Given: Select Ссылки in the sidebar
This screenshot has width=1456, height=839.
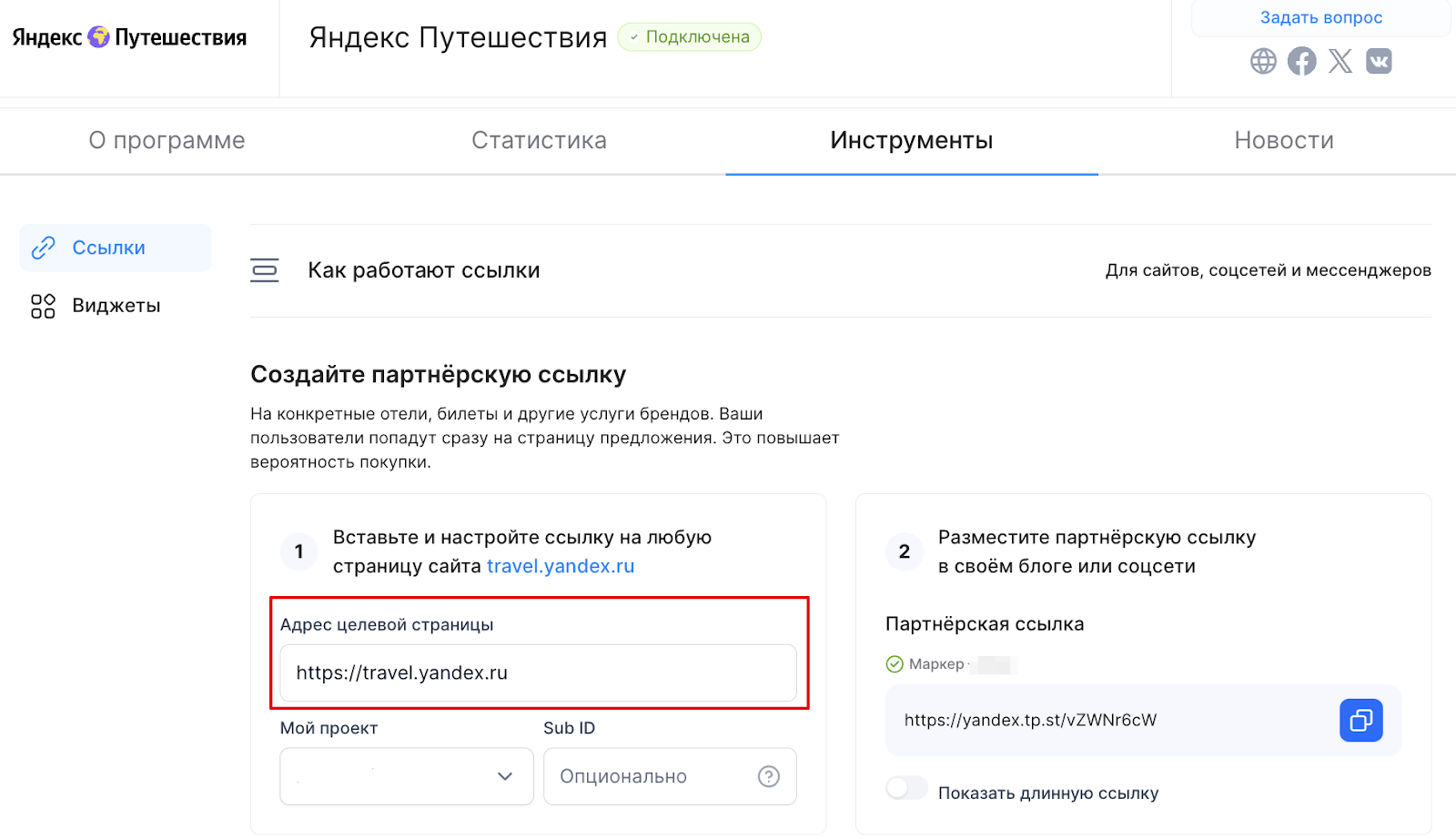Looking at the screenshot, I should (116, 248).
